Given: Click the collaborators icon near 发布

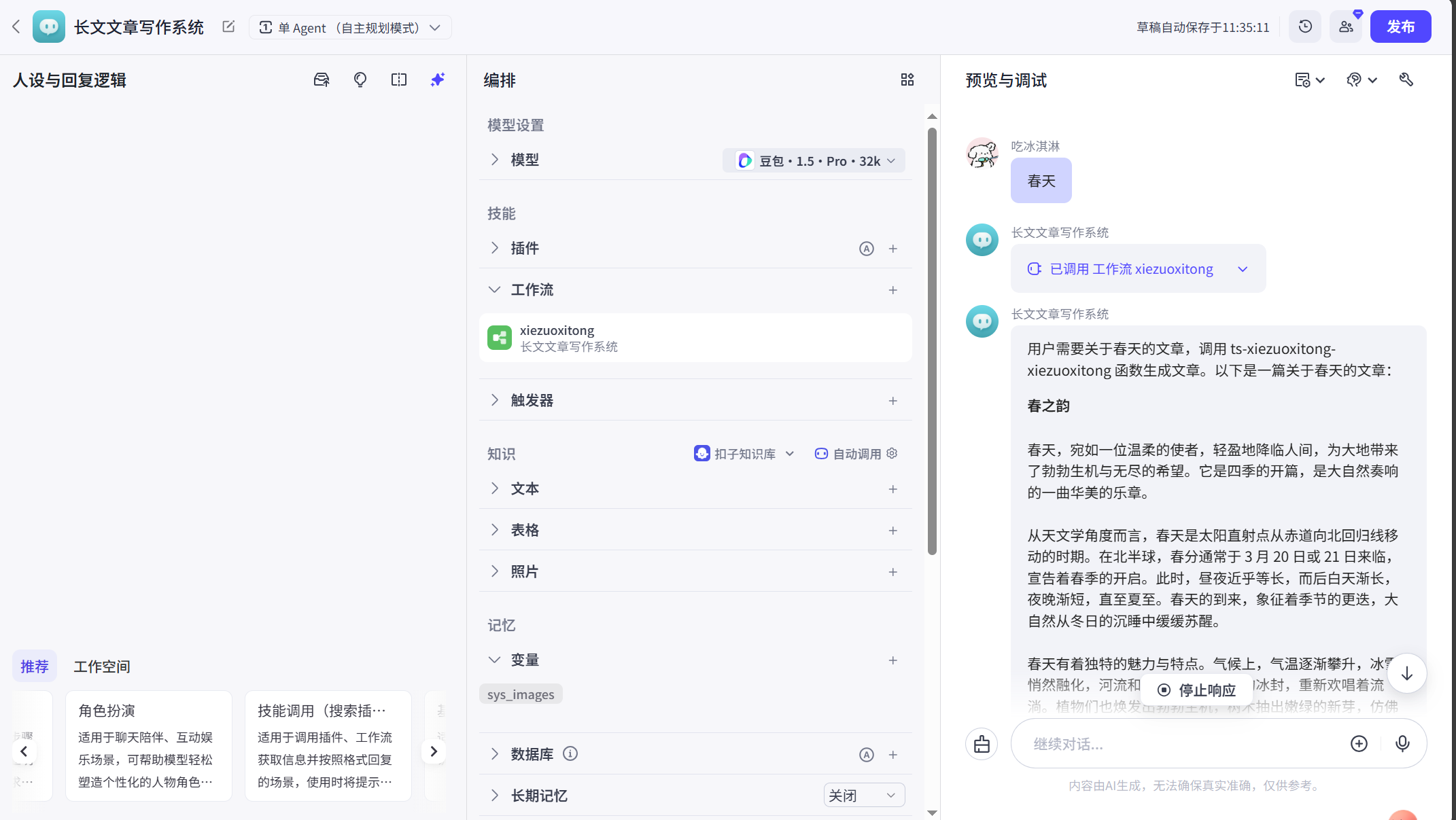Looking at the screenshot, I should click(x=1345, y=26).
